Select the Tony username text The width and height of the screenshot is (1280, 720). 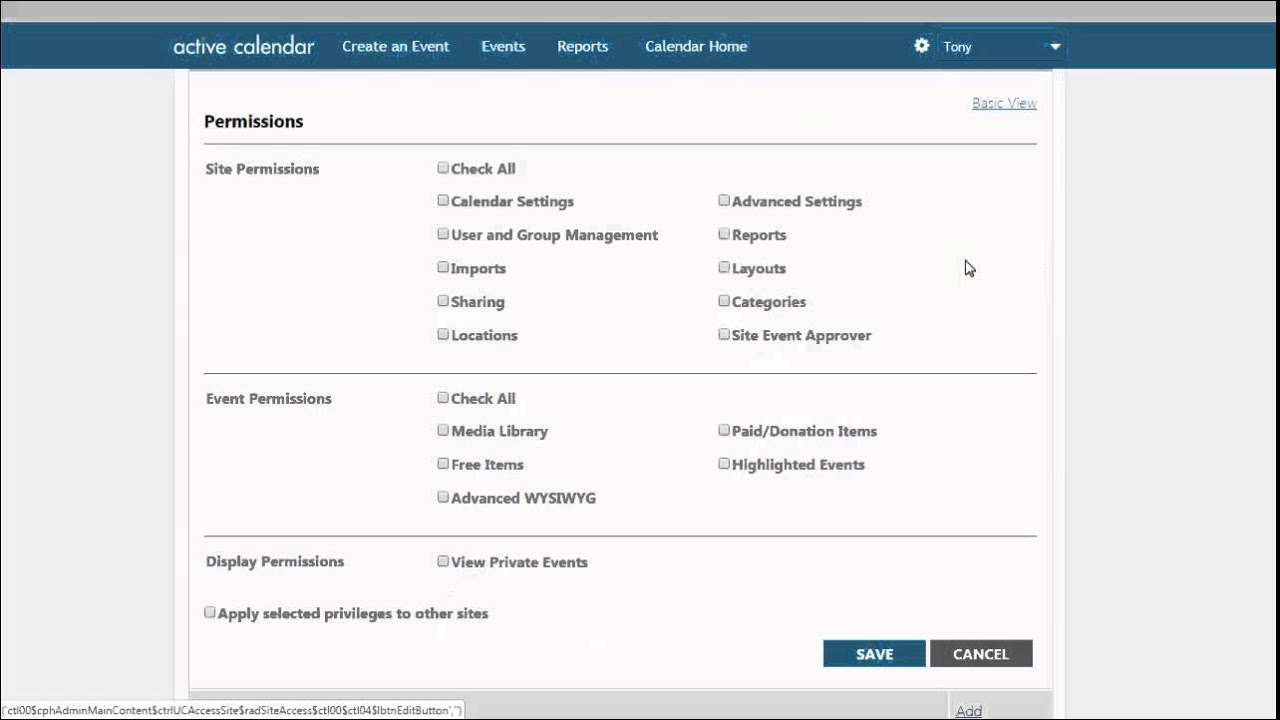pos(957,47)
